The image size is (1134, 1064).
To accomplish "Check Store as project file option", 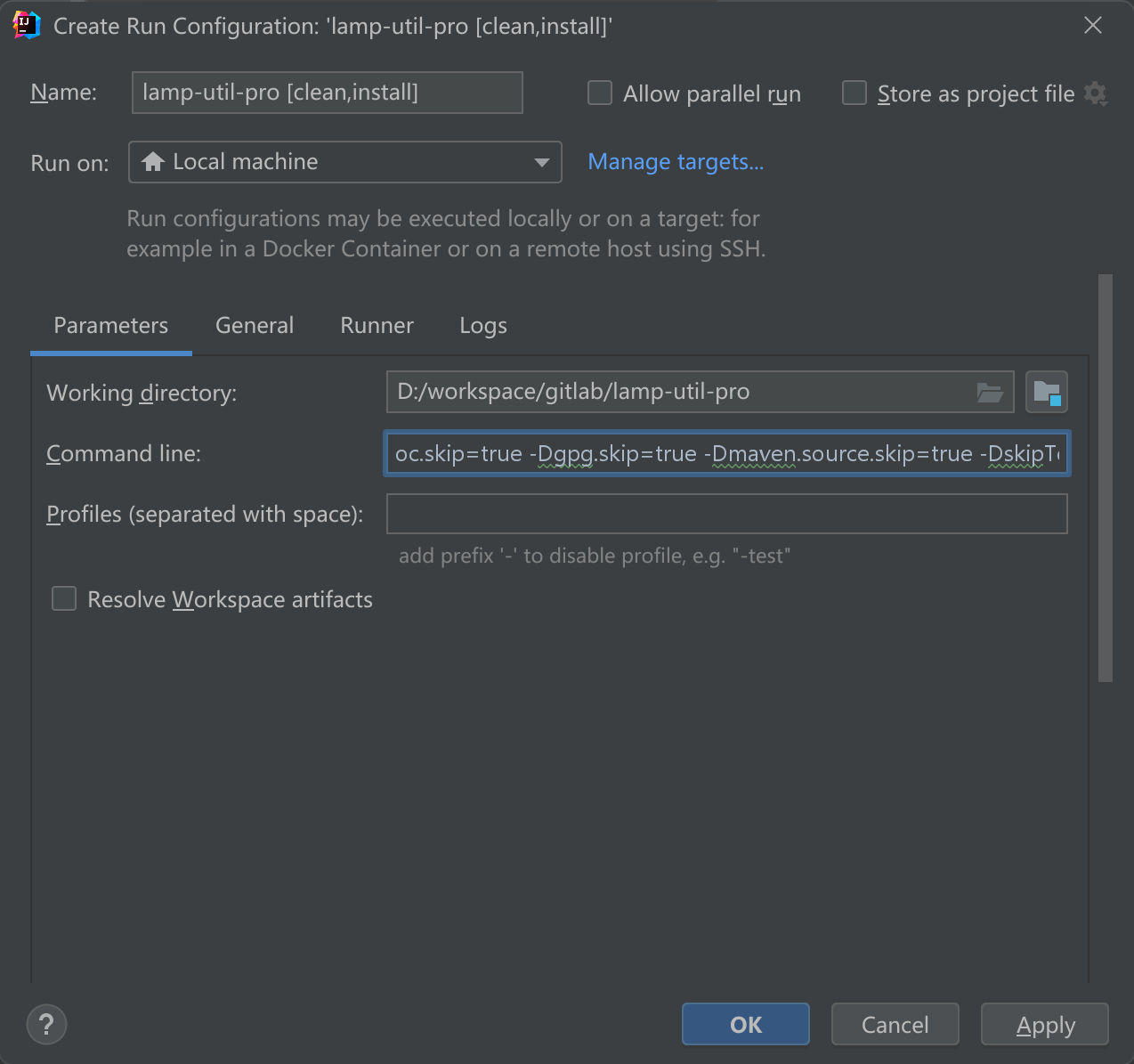I will [855, 93].
